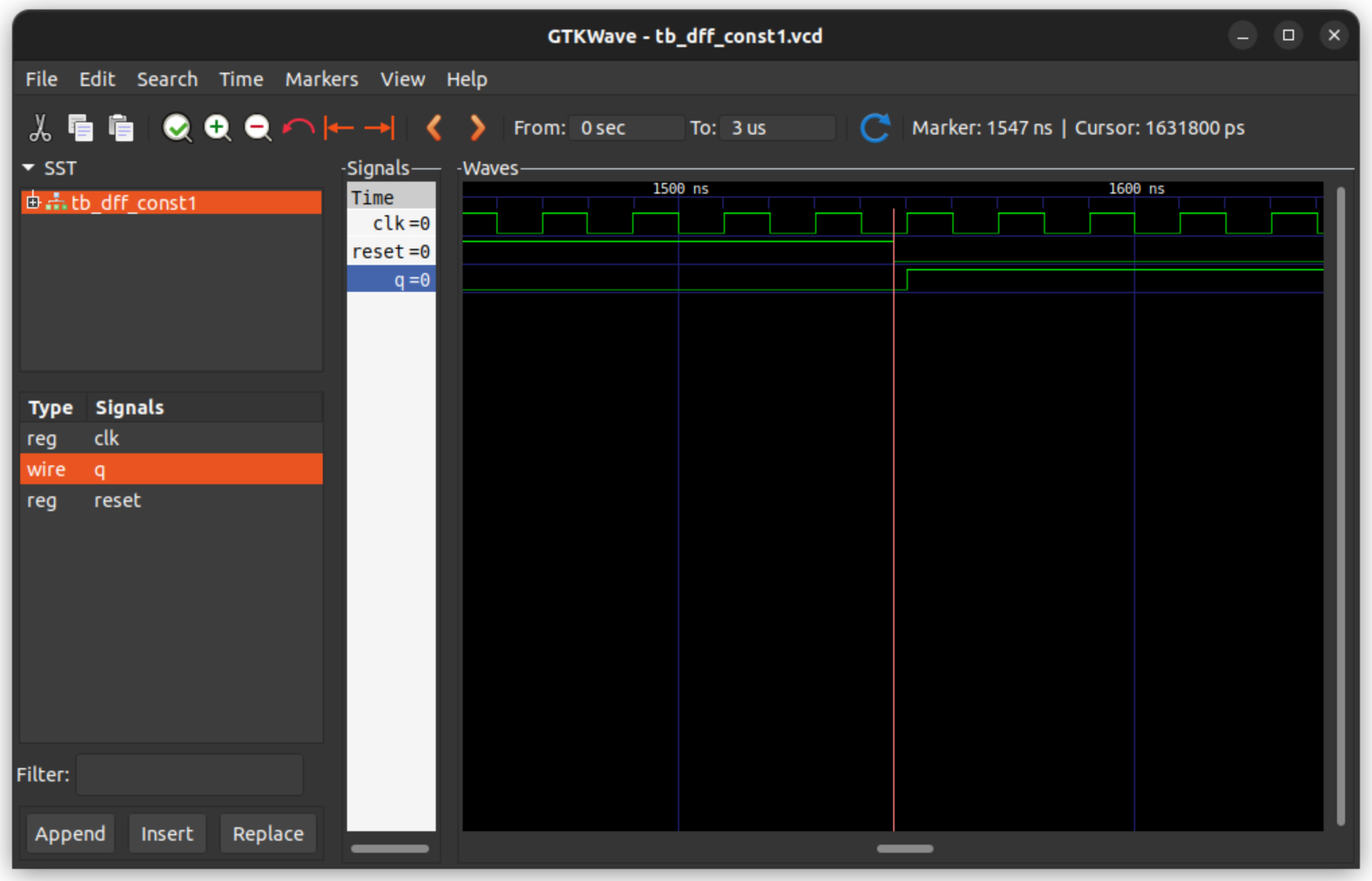Zoom out of the wave display

258,128
